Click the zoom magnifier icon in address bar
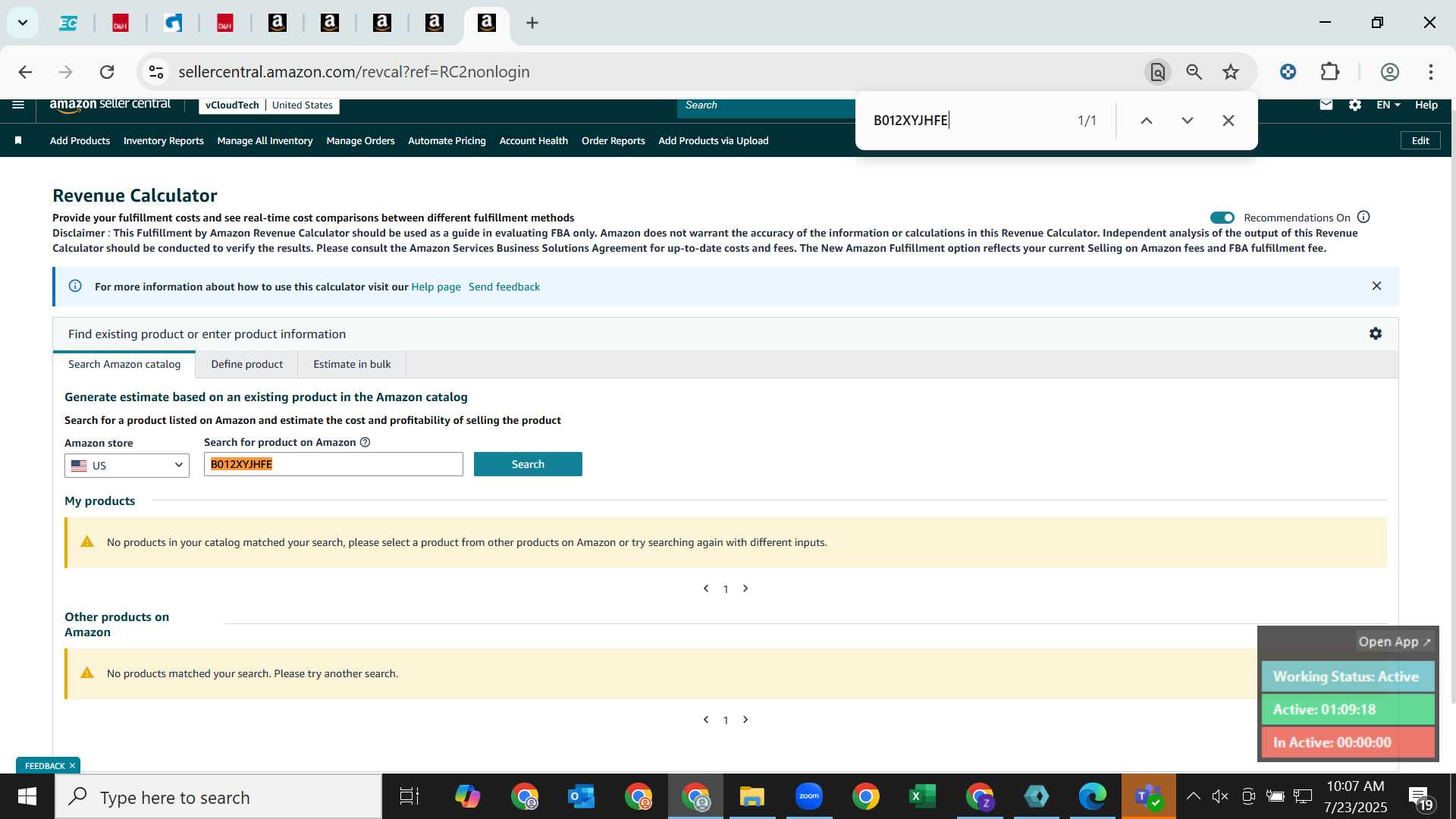 [x=1194, y=72]
